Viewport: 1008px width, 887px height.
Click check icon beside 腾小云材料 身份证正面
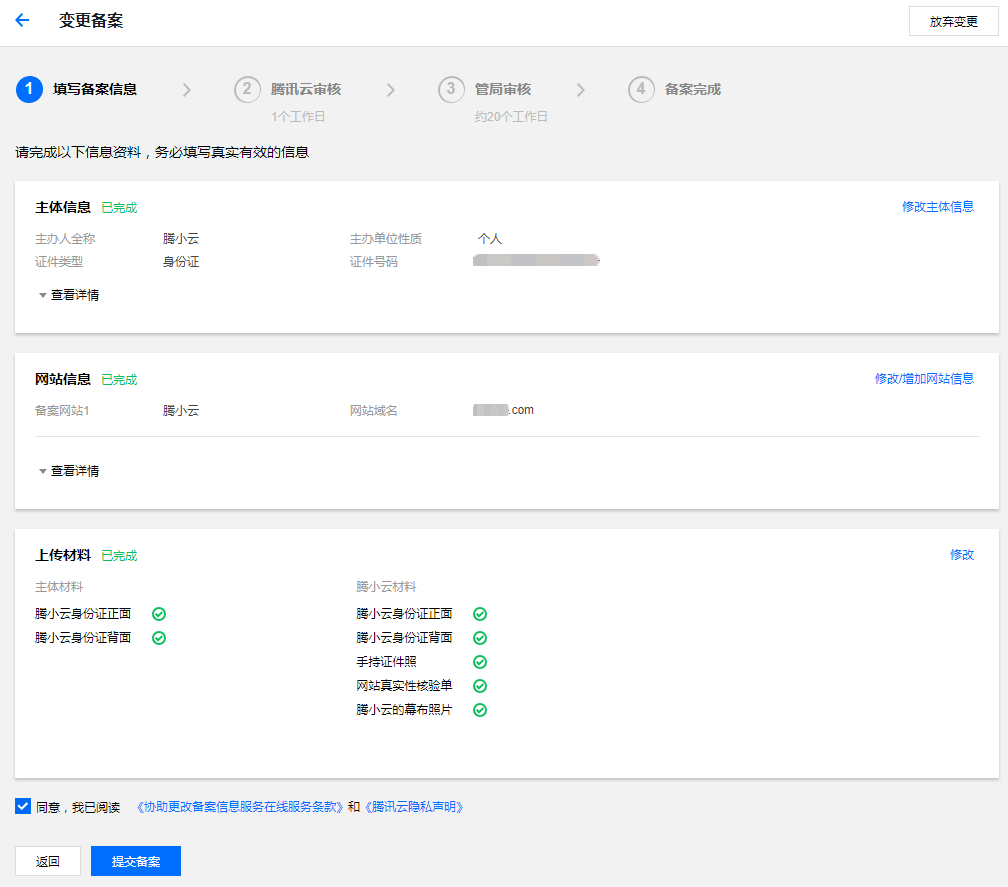pyautogui.click(x=480, y=614)
